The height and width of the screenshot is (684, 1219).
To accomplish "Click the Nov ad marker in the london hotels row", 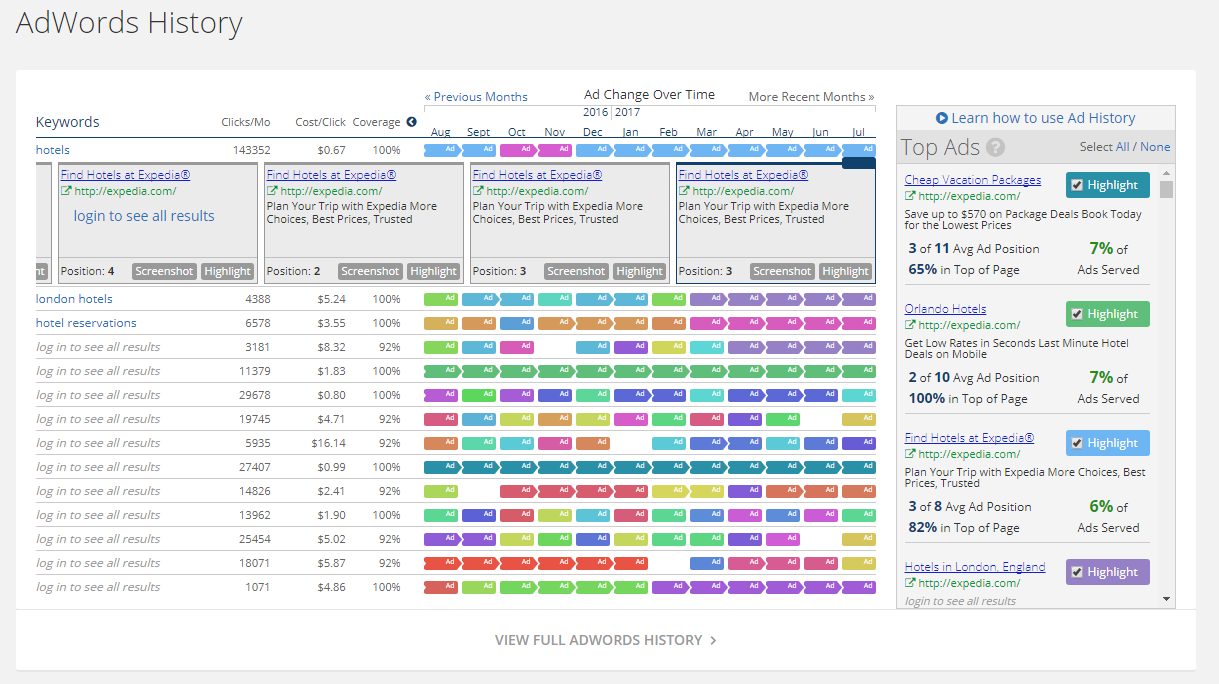I will pyautogui.click(x=555, y=299).
